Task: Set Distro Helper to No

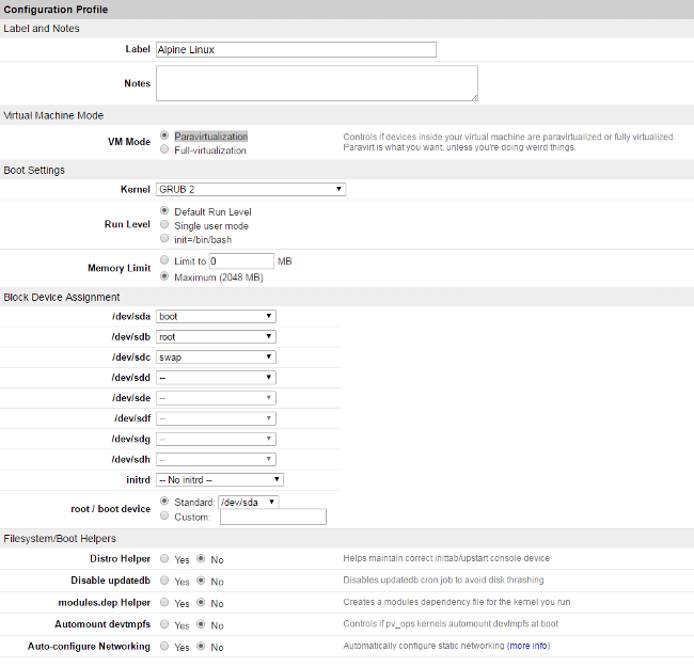Action: [201, 559]
